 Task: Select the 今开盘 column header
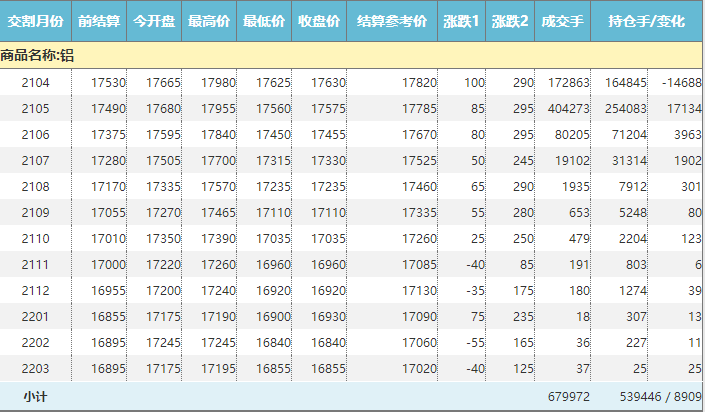(154, 21)
